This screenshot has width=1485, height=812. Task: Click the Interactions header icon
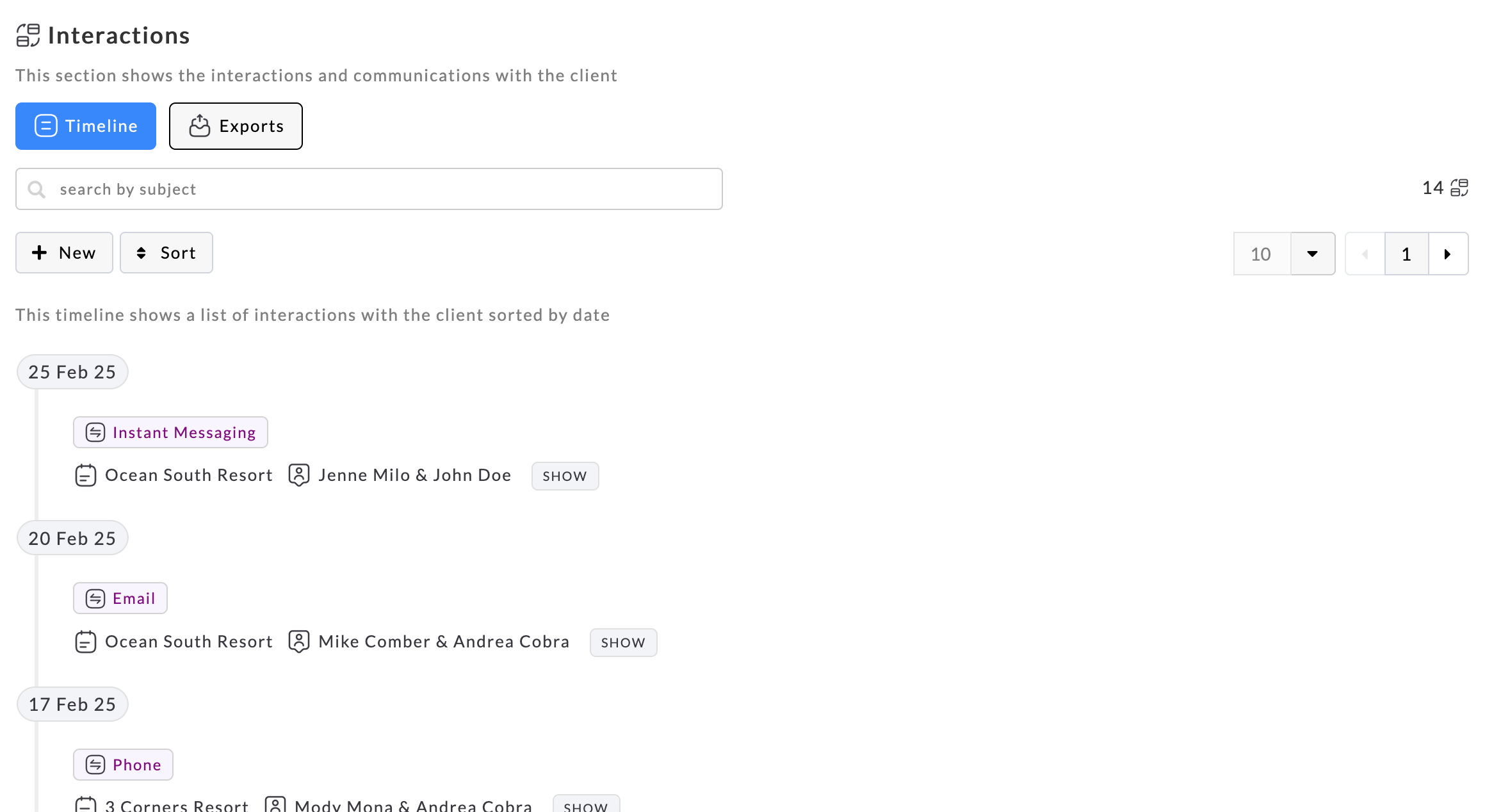pos(28,35)
